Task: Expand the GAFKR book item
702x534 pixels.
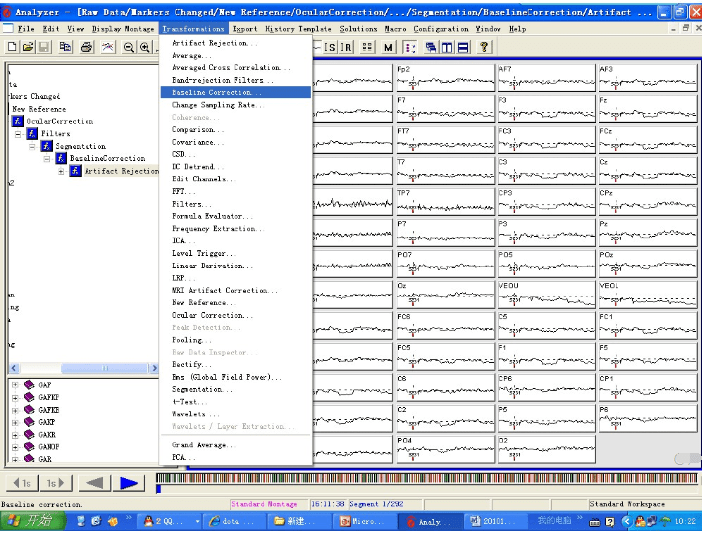Action: [x=15, y=410]
